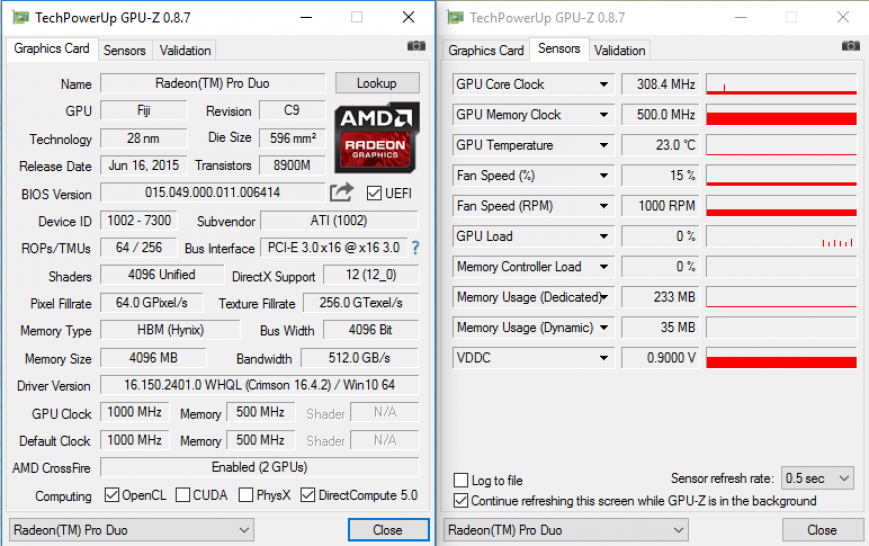Open the Memory Controller Load dropdown
Image resolution: width=869 pixels, height=546 pixels.
tap(604, 267)
